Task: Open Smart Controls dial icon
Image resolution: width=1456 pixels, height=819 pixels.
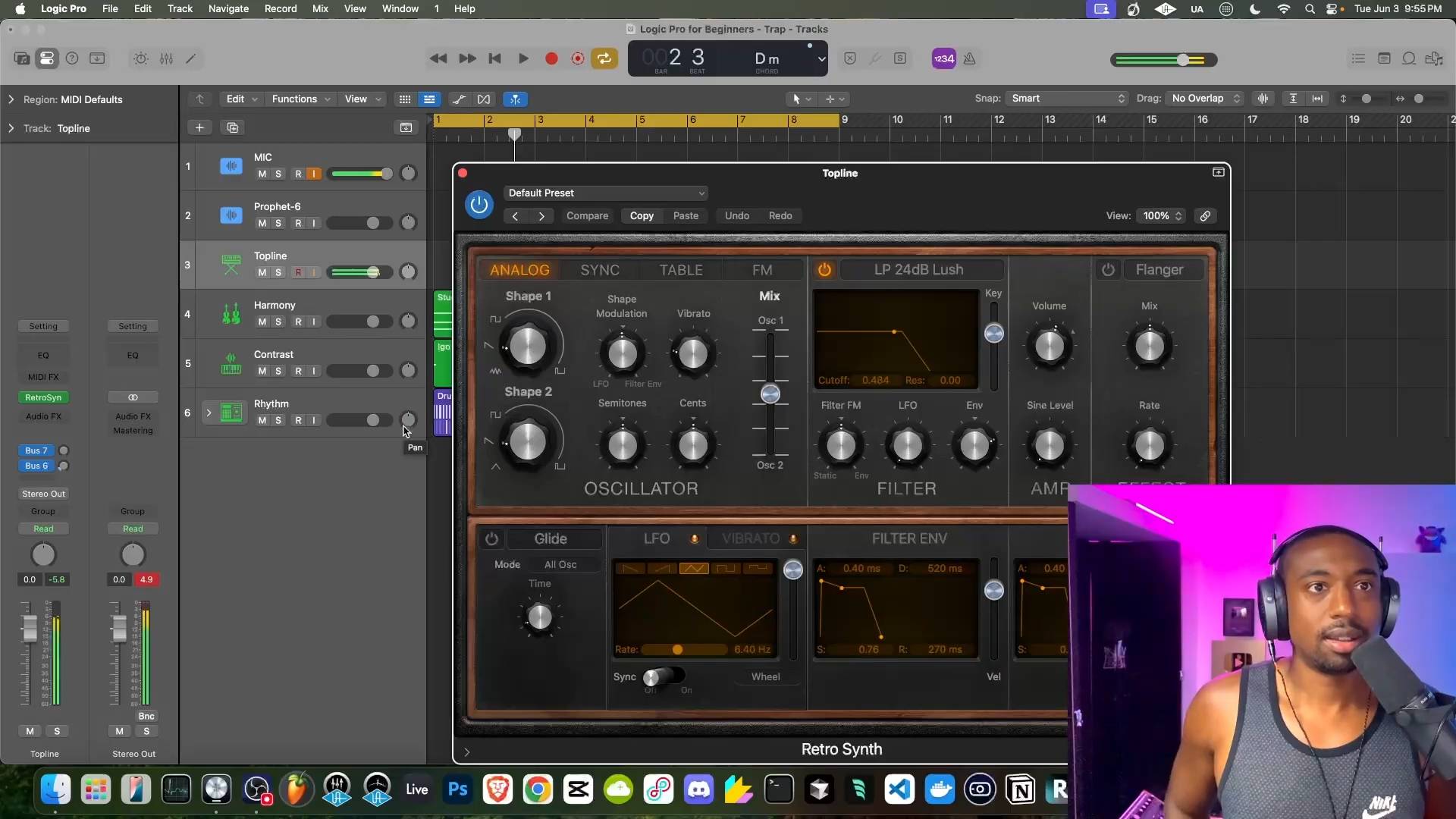Action: pos(140,58)
